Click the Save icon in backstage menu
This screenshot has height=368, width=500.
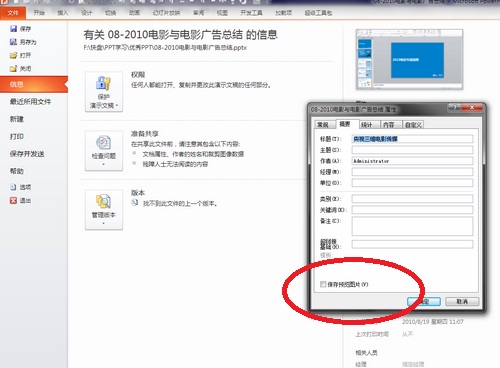[x=13, y=29]
